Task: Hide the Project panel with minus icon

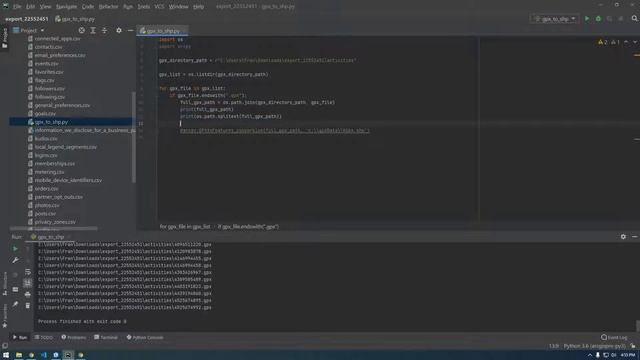Action: (130, 30)
